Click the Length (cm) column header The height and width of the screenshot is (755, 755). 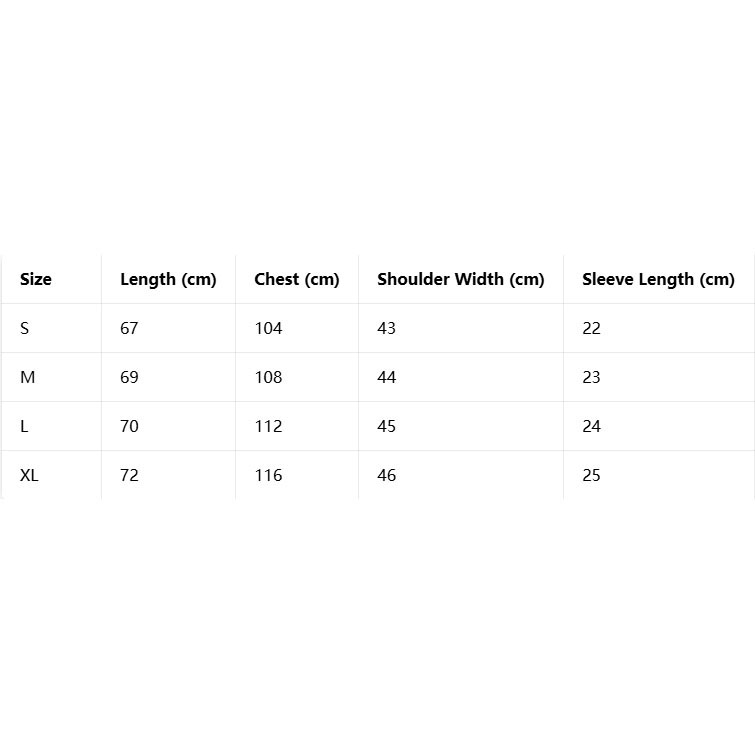[x=168, y=279]
